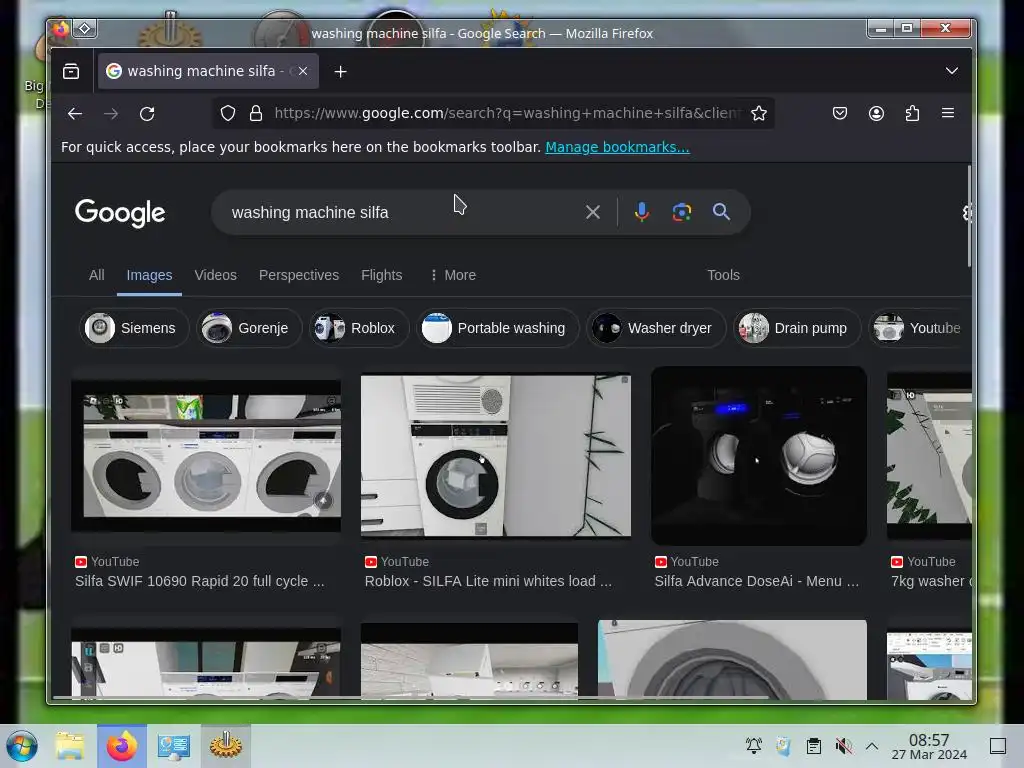Image resolution: width=1024 pixels, height=768 pixels.
Task: Open a new browser tab
Action: pyautogui.click(x=340, y=71)
